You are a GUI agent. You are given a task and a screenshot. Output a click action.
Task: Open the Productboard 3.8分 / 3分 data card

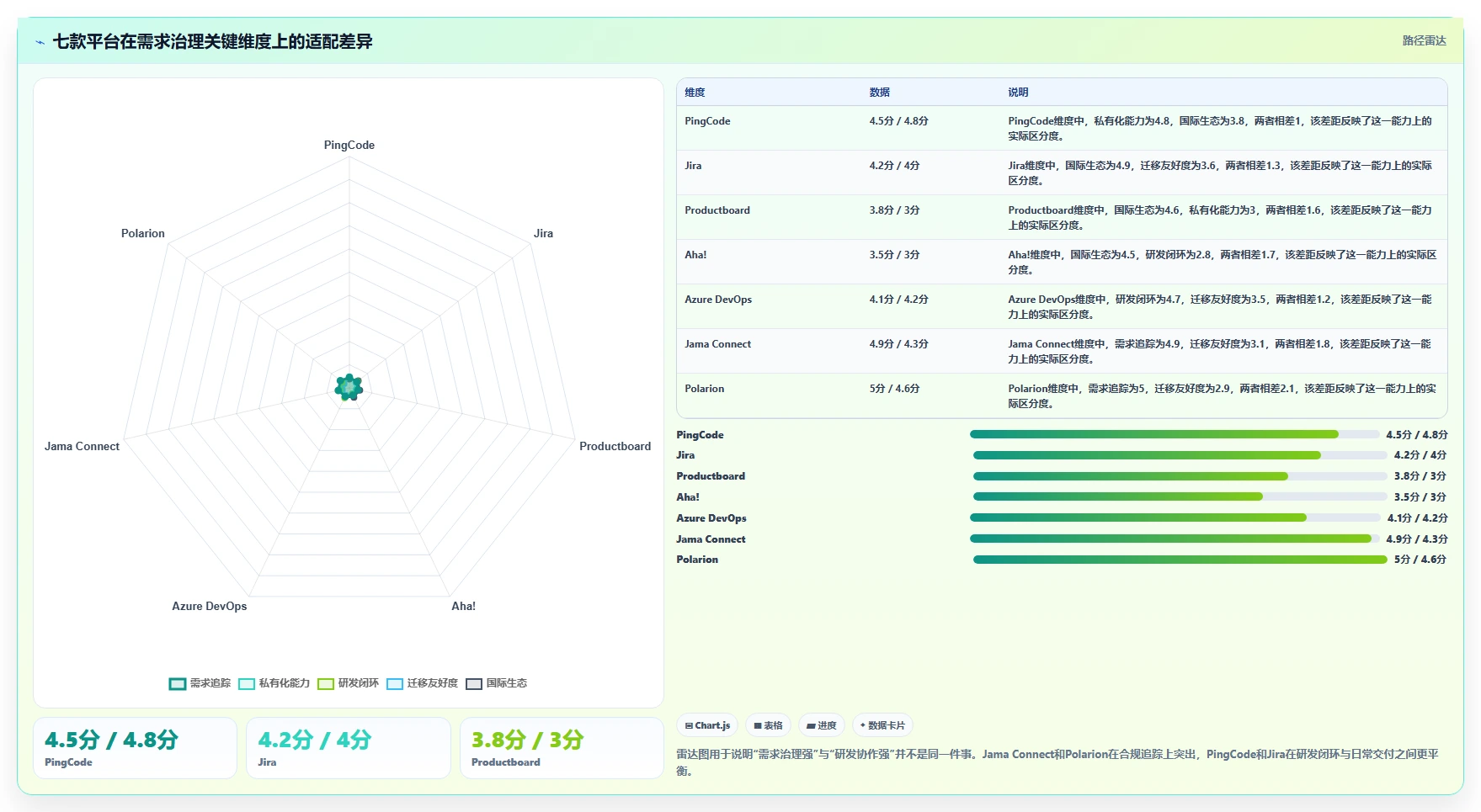coord(562,748)
